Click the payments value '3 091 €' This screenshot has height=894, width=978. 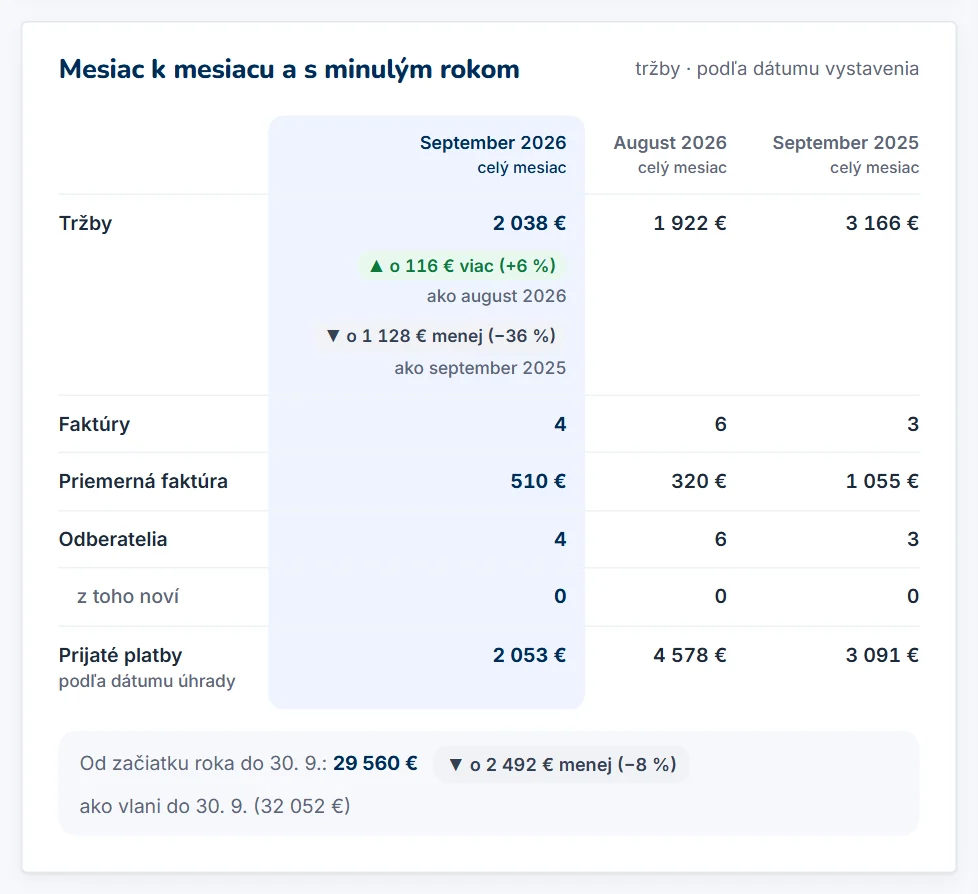coord(882,655)
